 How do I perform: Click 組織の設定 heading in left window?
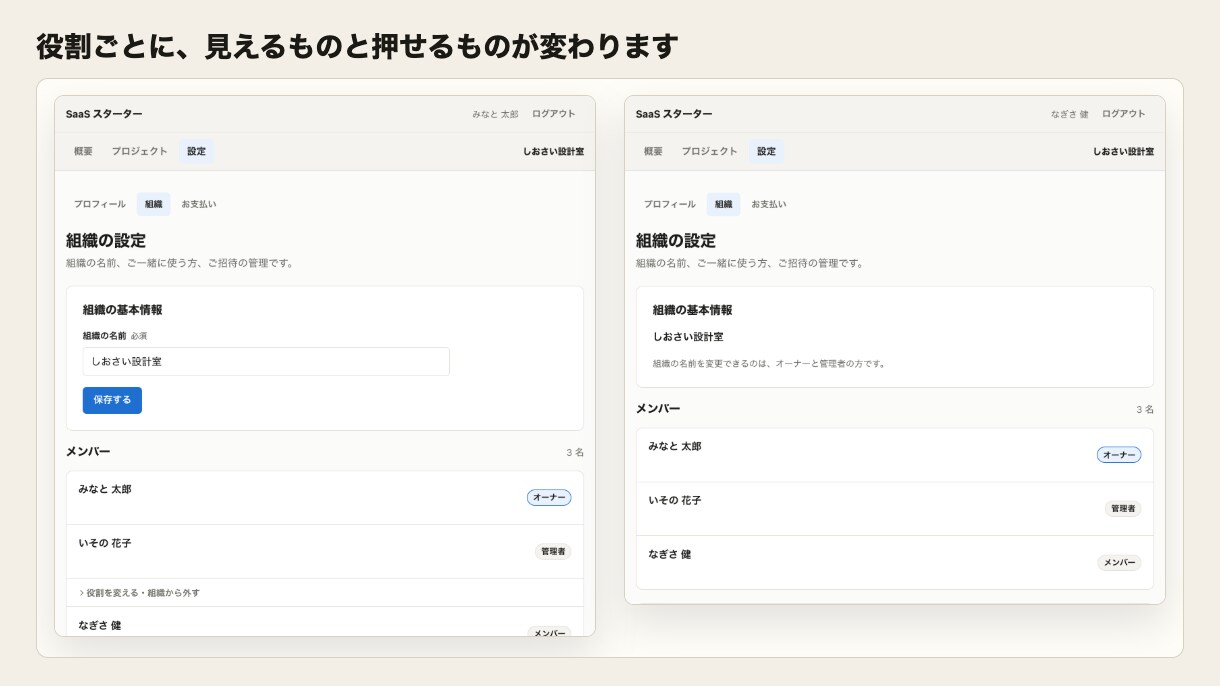106,241
